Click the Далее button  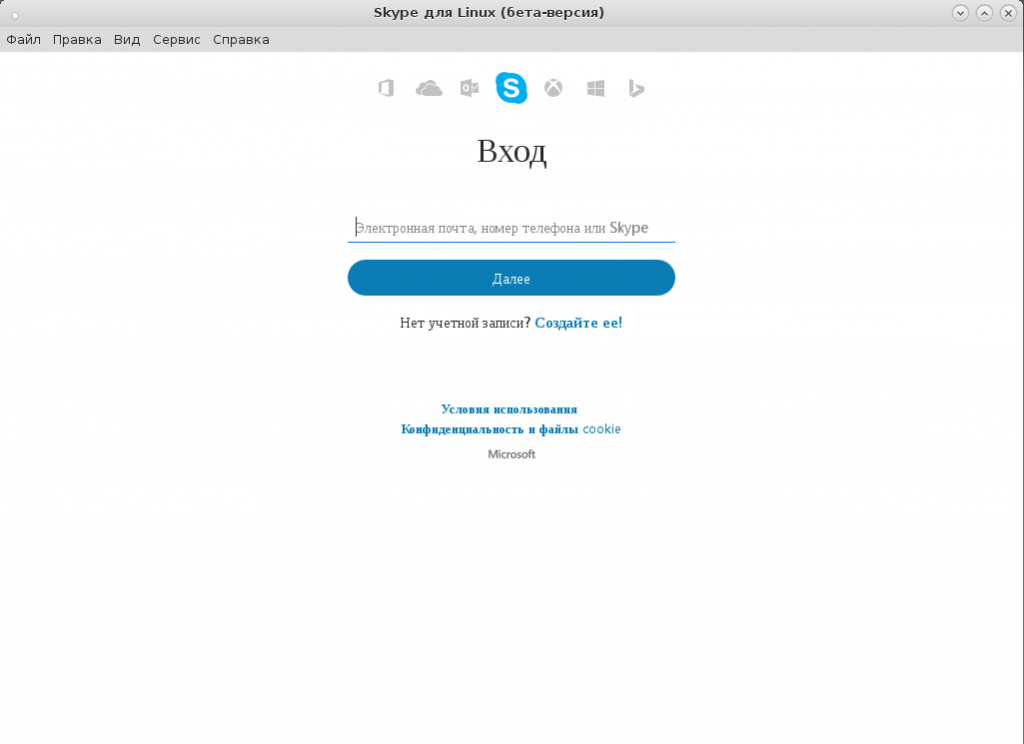511,278
